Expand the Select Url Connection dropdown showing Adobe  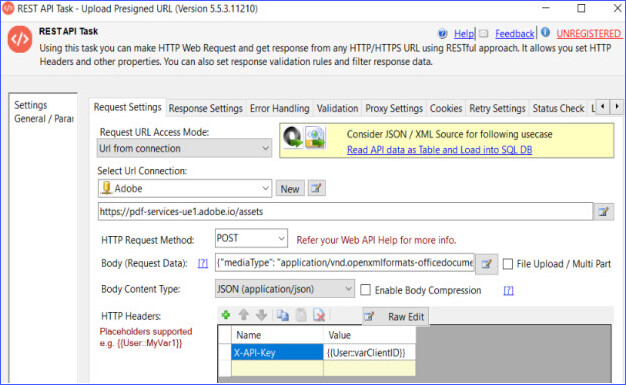tap(184, 188)
